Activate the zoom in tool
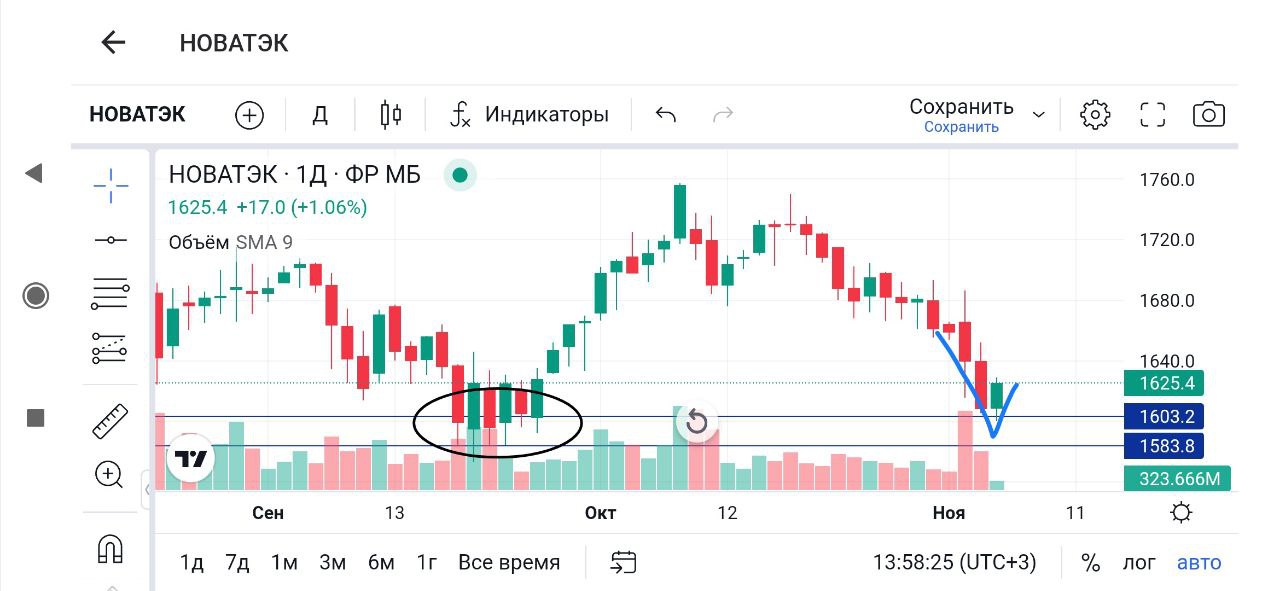Screen dimensions: 1280x591 110,474
